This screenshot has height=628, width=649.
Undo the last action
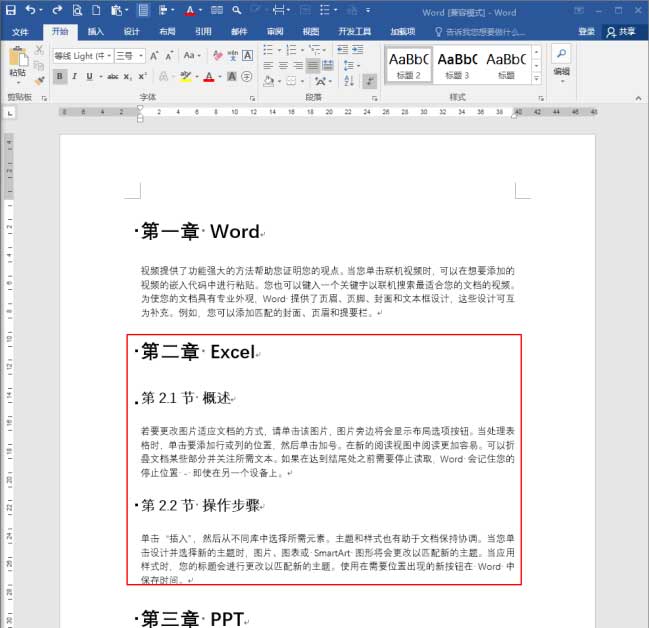coord(30,10)
